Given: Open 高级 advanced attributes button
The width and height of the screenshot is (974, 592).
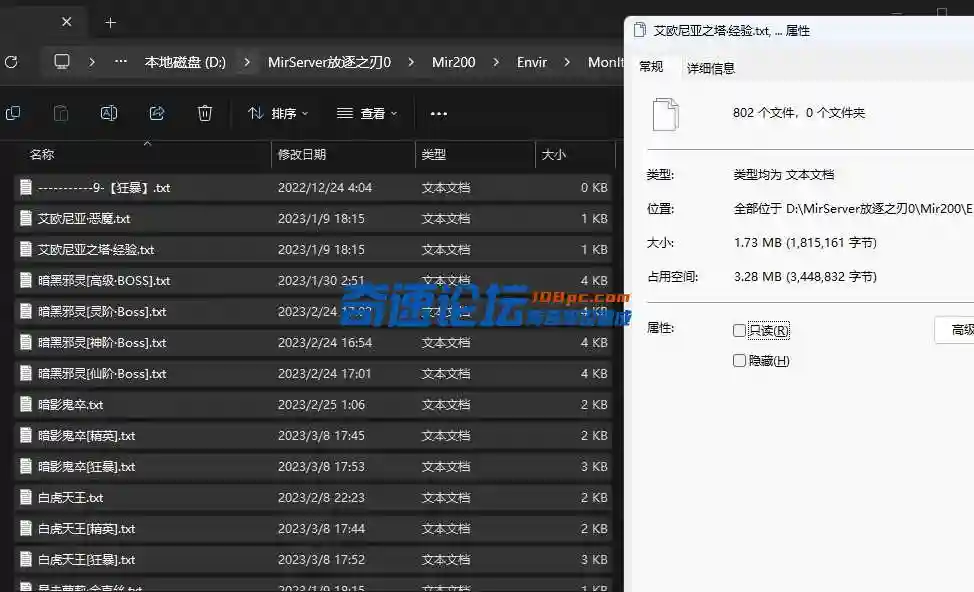Looking at the screenshot, I should click(955, 330).
